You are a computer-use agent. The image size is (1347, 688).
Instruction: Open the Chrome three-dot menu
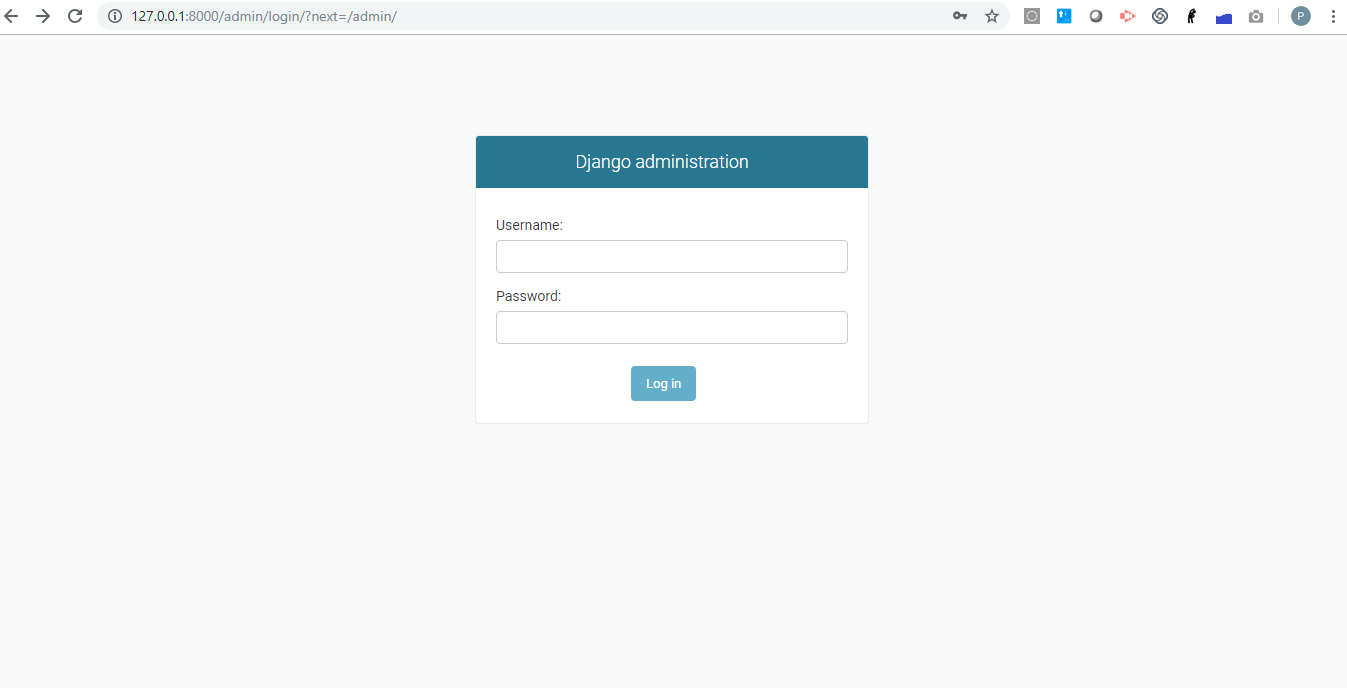point(1333,16)
